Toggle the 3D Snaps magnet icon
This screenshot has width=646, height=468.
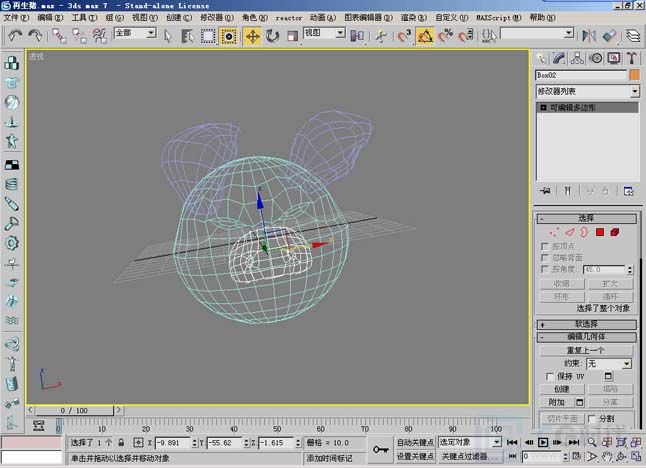(x=404, y=36)
